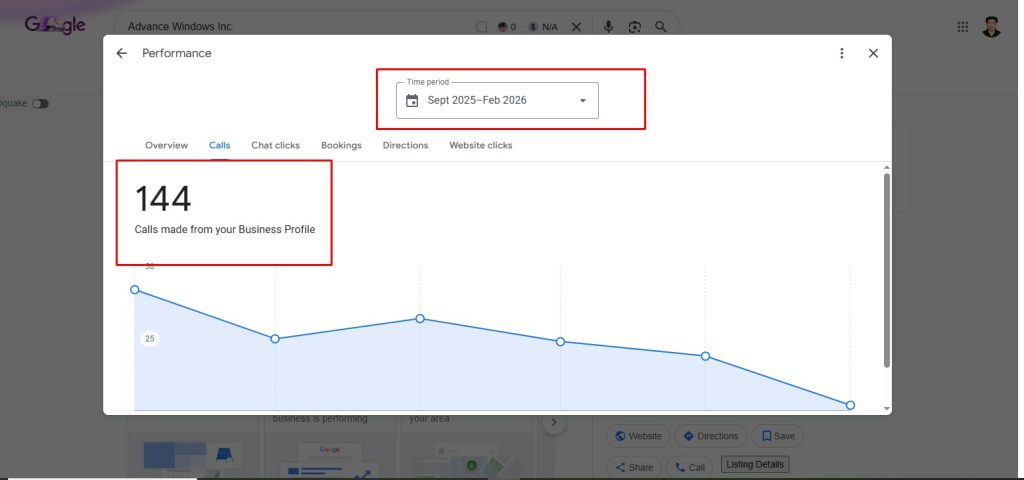The height and width of the screenshot is (480, 1024).
Task: Close the Performance dialog
Action: pos(873,54)
